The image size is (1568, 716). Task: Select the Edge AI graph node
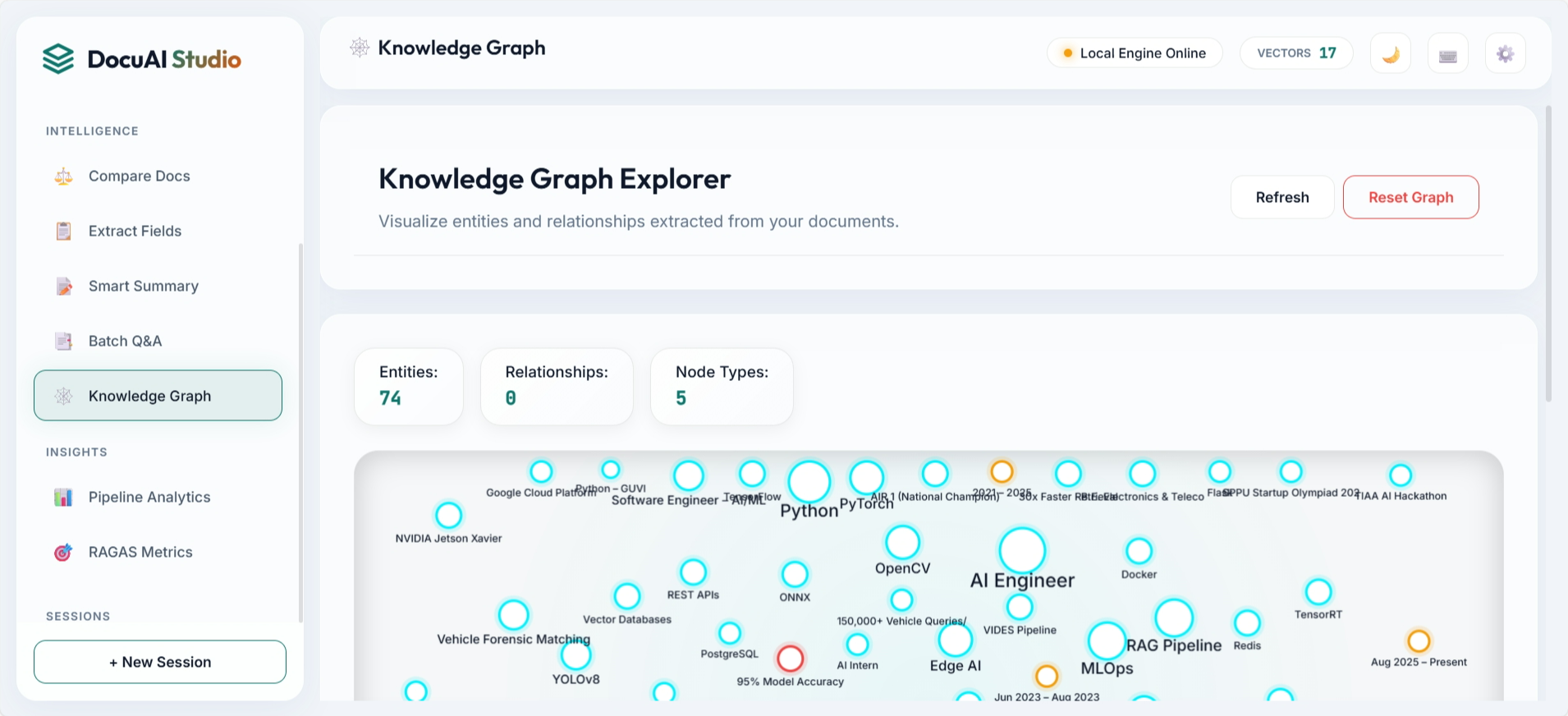pos(956,640)
